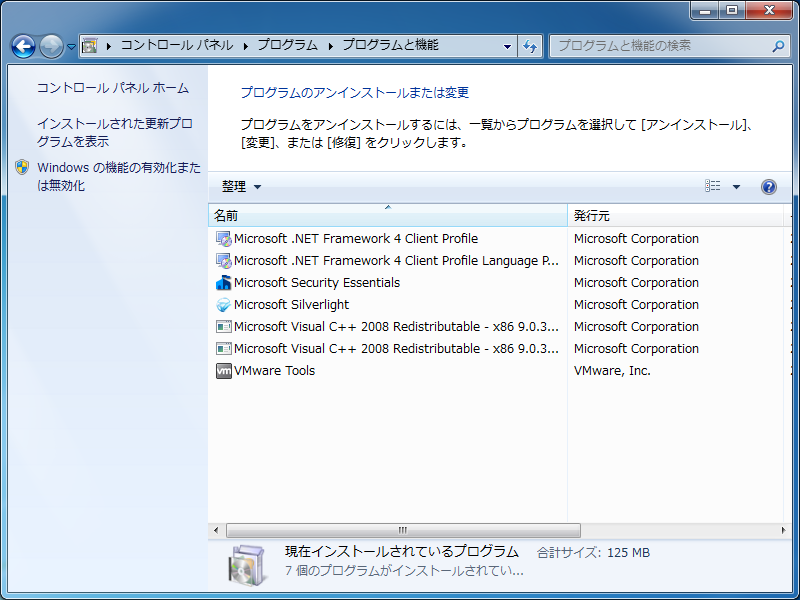Sort by 名前 column header
Image resolution: width=800 pixels, height=600 pixels.
(x=388, y=215)
